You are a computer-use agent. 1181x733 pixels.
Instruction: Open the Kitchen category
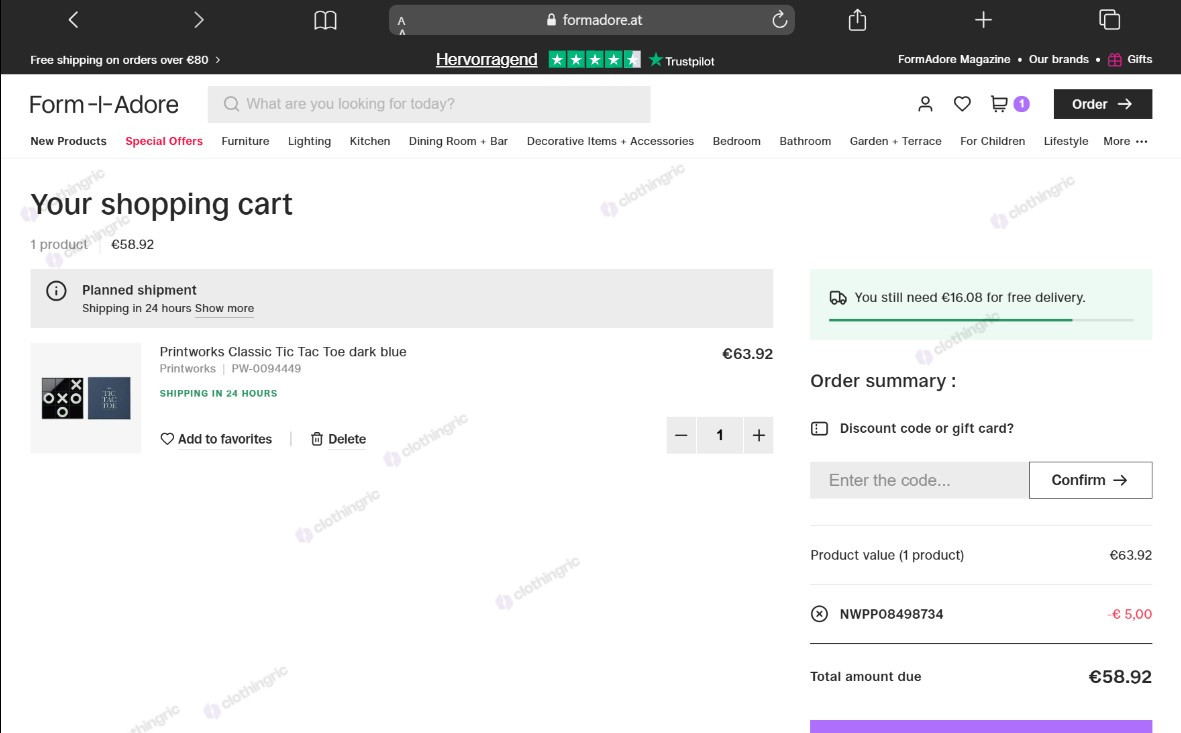pyautogui.click(x=370, y=141)
